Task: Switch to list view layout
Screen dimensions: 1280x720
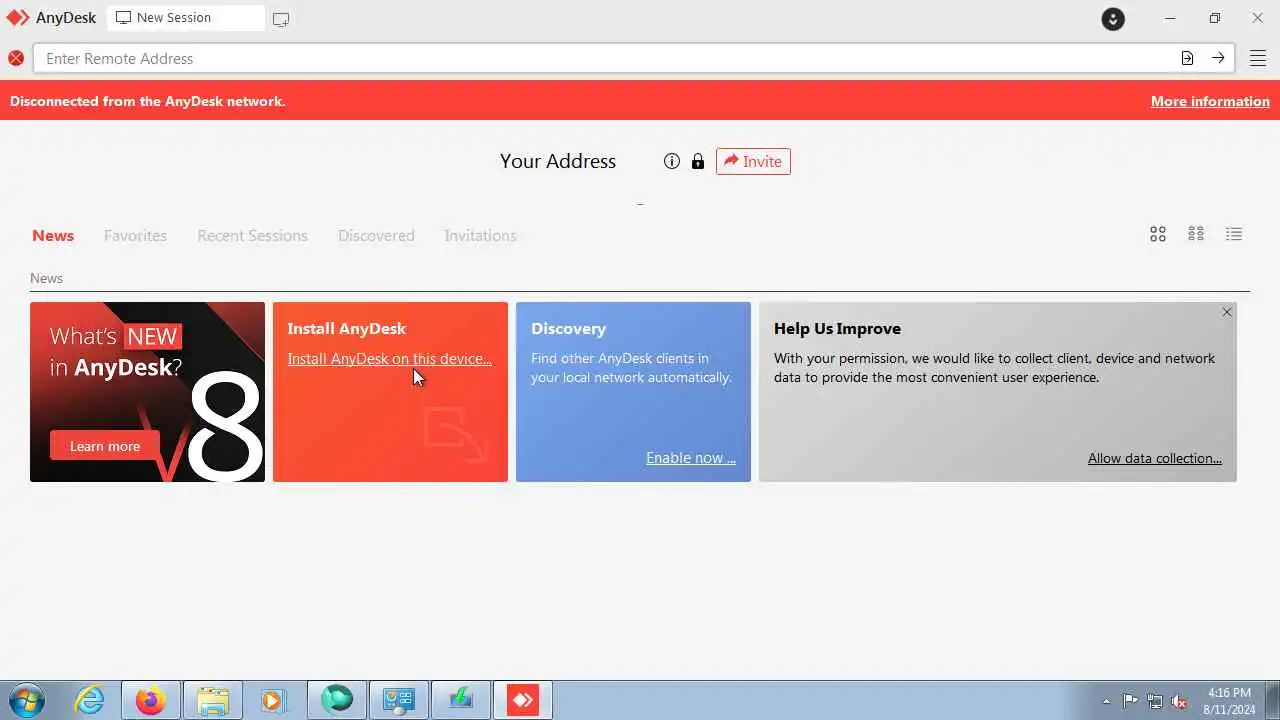Action: click(x=1234, y=234)
